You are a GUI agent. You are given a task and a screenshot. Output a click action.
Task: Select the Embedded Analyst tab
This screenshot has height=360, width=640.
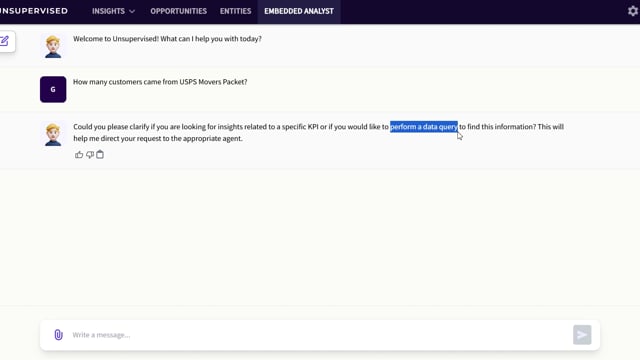click(299, 11)
